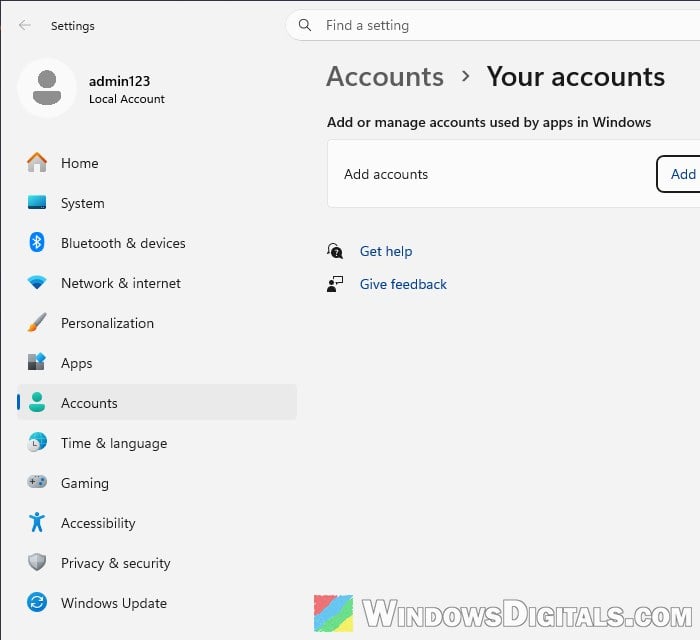Open the Get help link
The width and height of the screenshot is (700, 640).
tap(386, 251)
